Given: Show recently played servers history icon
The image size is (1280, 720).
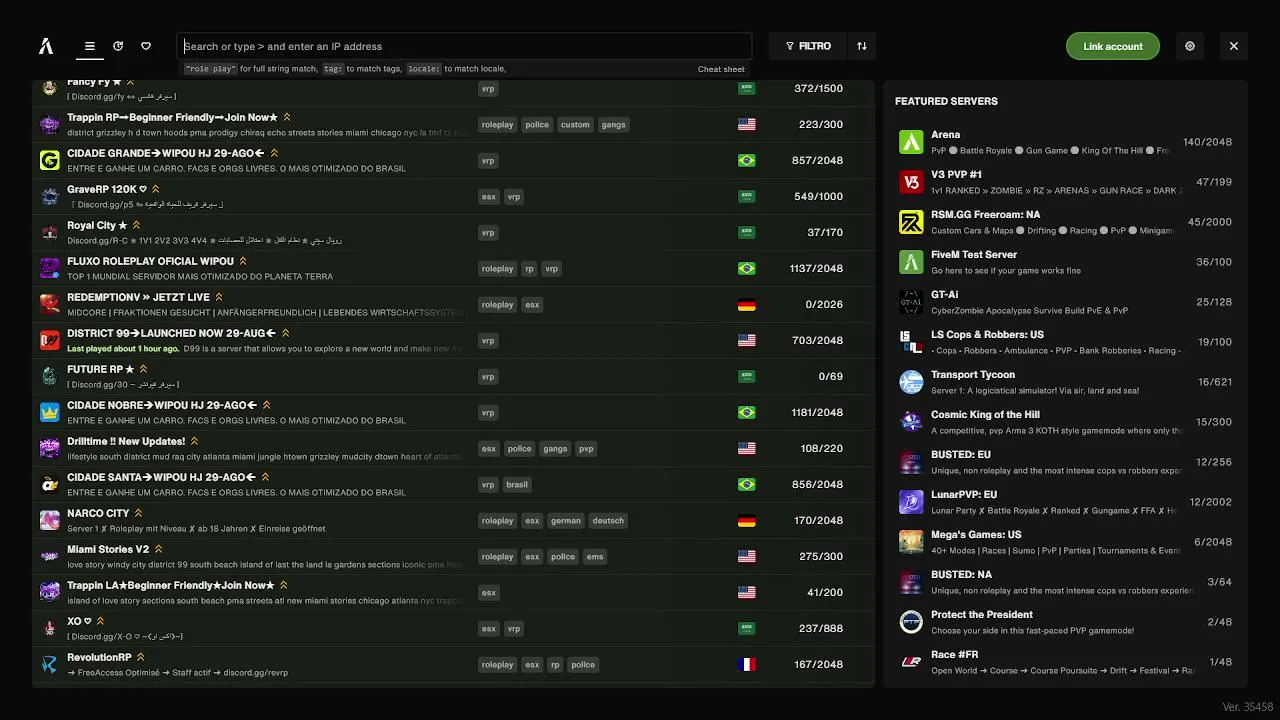Looking at the screenshot, I should (x=118, y=46).
